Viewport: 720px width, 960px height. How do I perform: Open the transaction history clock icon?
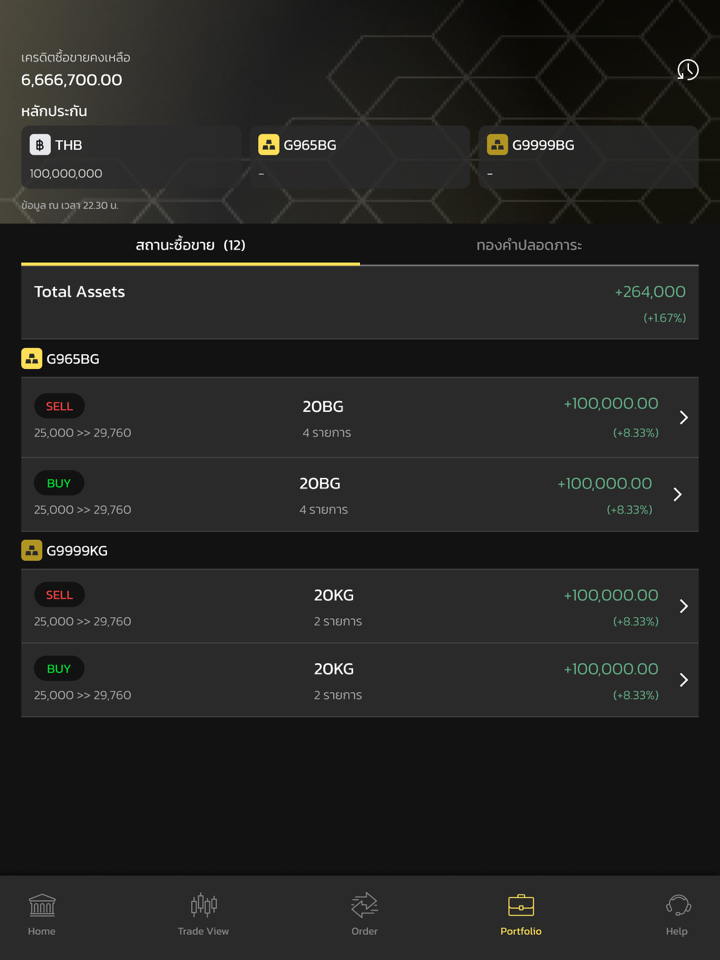687,70
